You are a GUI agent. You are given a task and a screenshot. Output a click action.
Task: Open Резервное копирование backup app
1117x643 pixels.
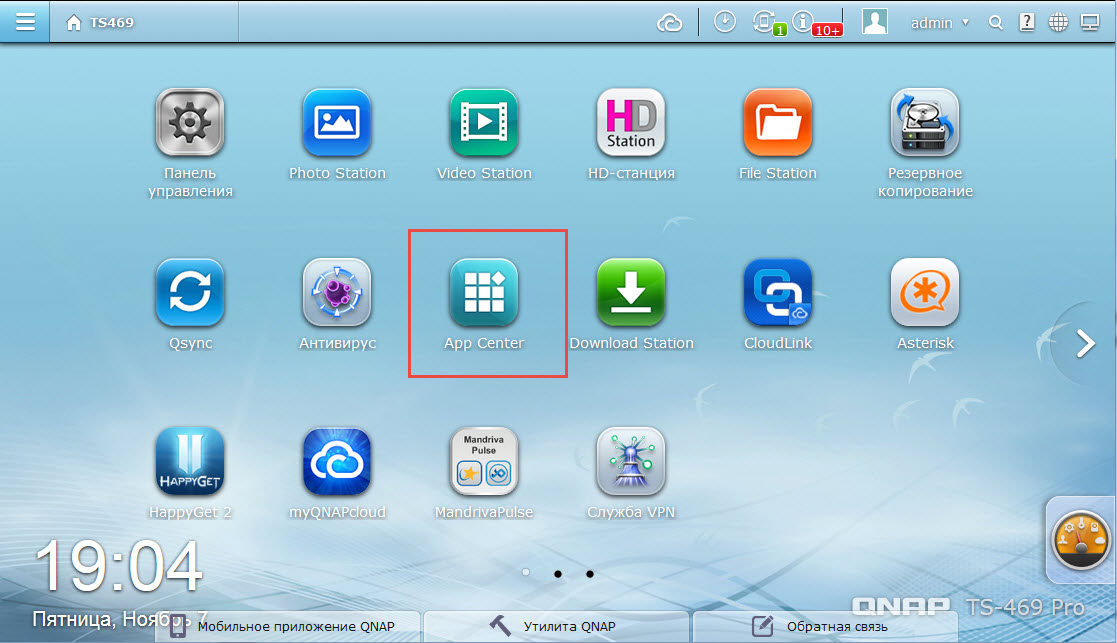coord(925,122)
